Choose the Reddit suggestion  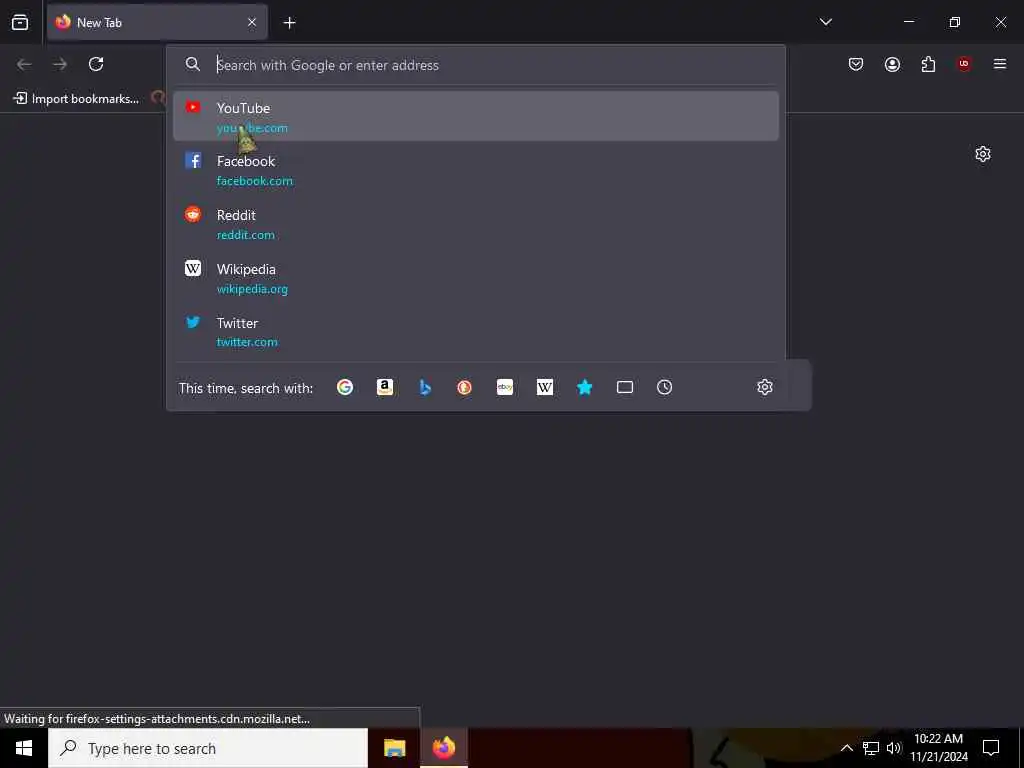click(x=475, y=224)
